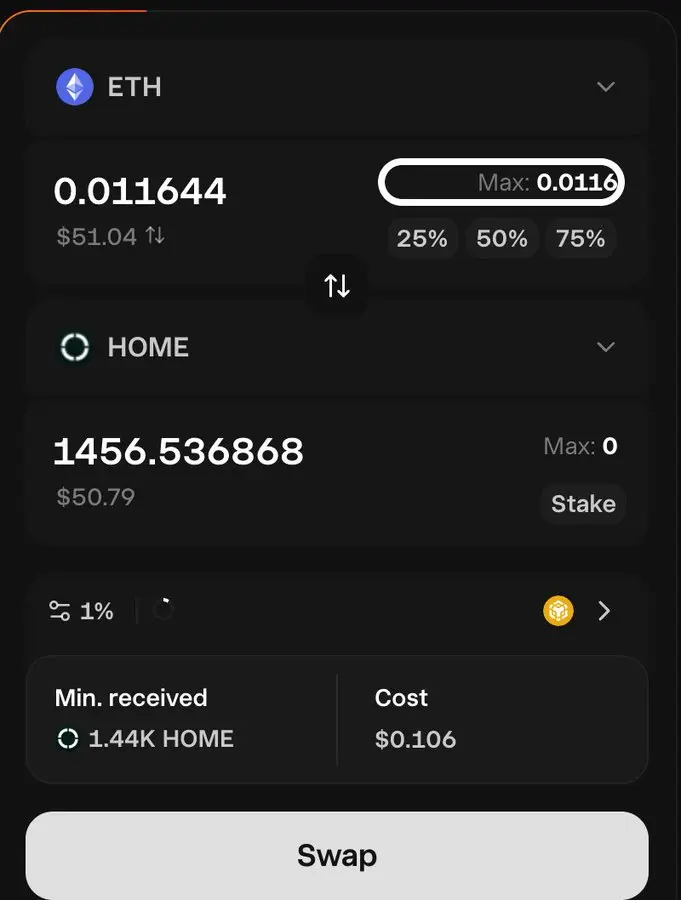681x900 pixels.
Task: Expand the HOME token dropdown chevron
Action: click(x=606, y=347)
